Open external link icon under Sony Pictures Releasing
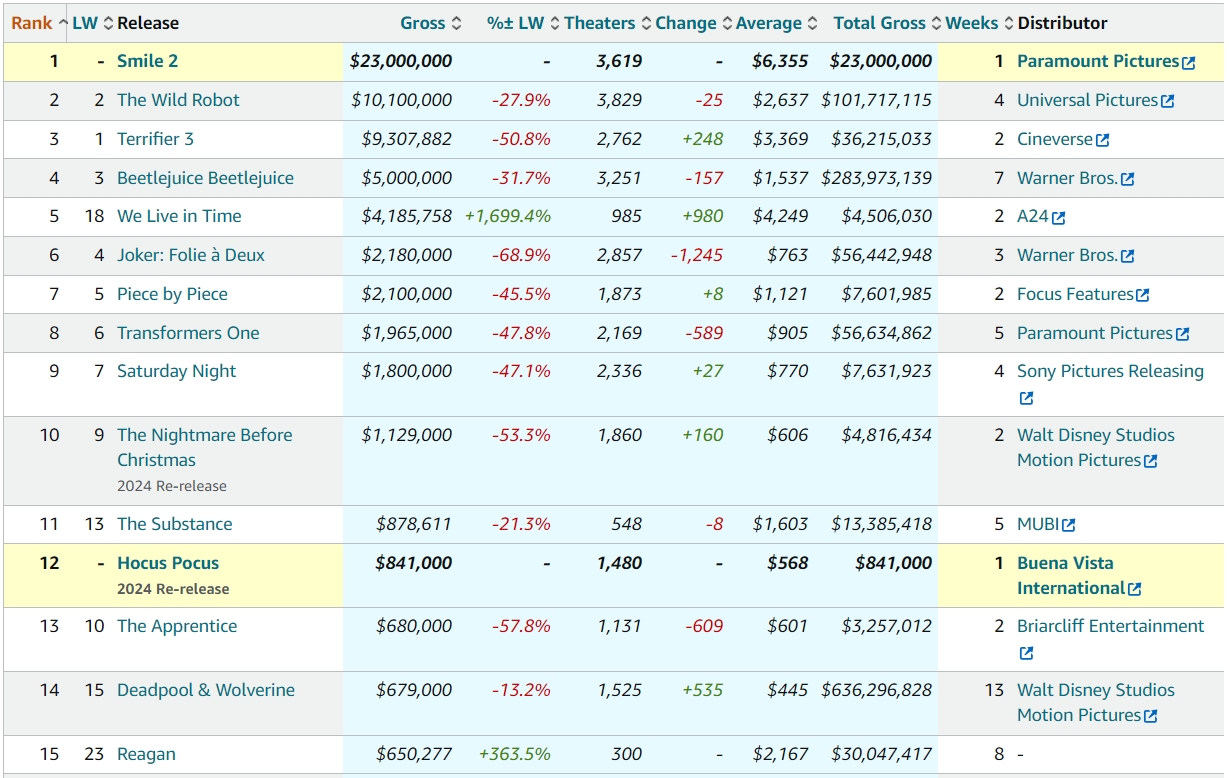This screenshot has height=778, width=1229. (1026, 398)
